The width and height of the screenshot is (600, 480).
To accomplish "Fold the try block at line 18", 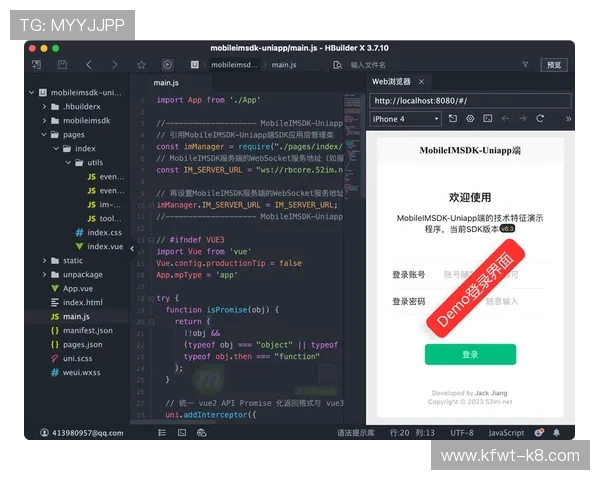I will [151, 299].
